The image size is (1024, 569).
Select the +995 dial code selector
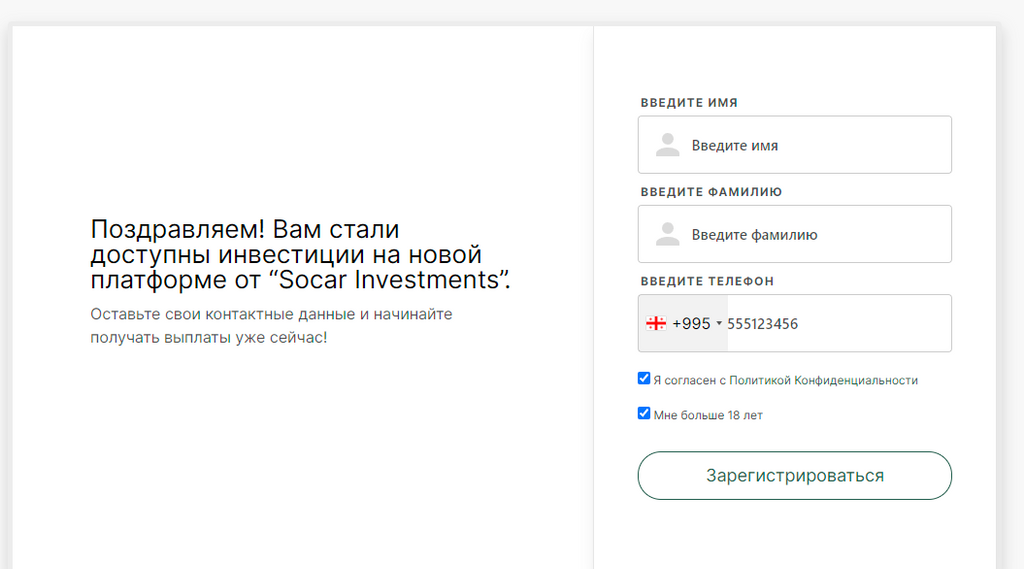691,323
